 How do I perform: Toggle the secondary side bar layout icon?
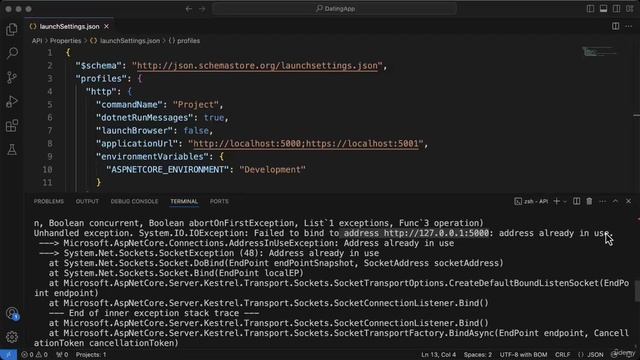(x=616, y=9)
